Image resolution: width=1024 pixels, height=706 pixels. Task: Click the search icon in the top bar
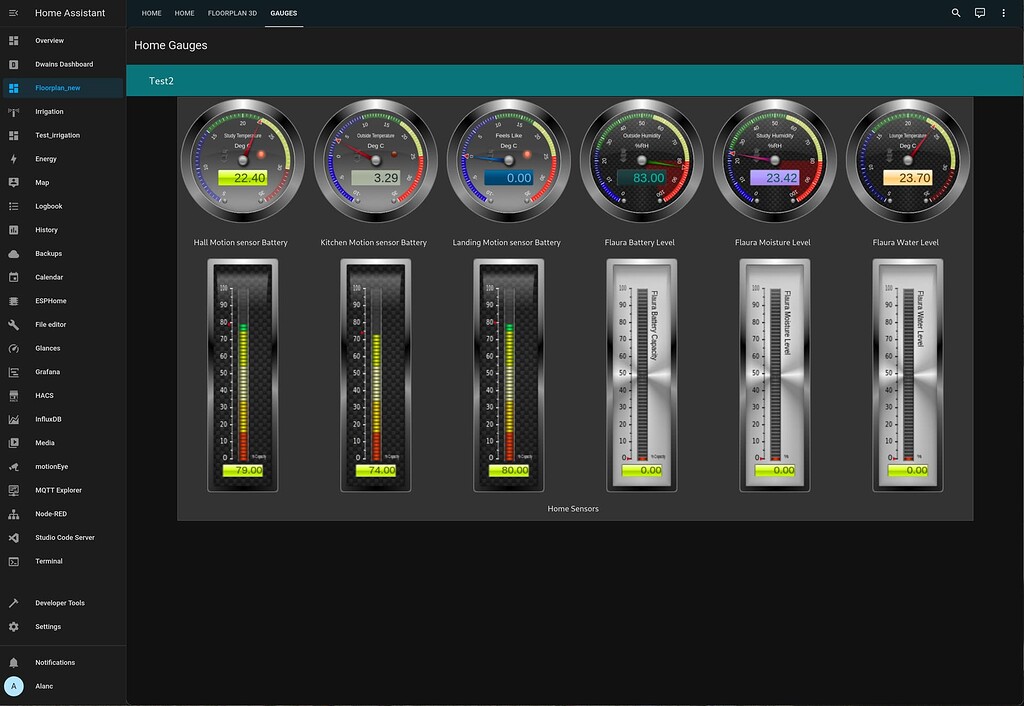(956, 12)
